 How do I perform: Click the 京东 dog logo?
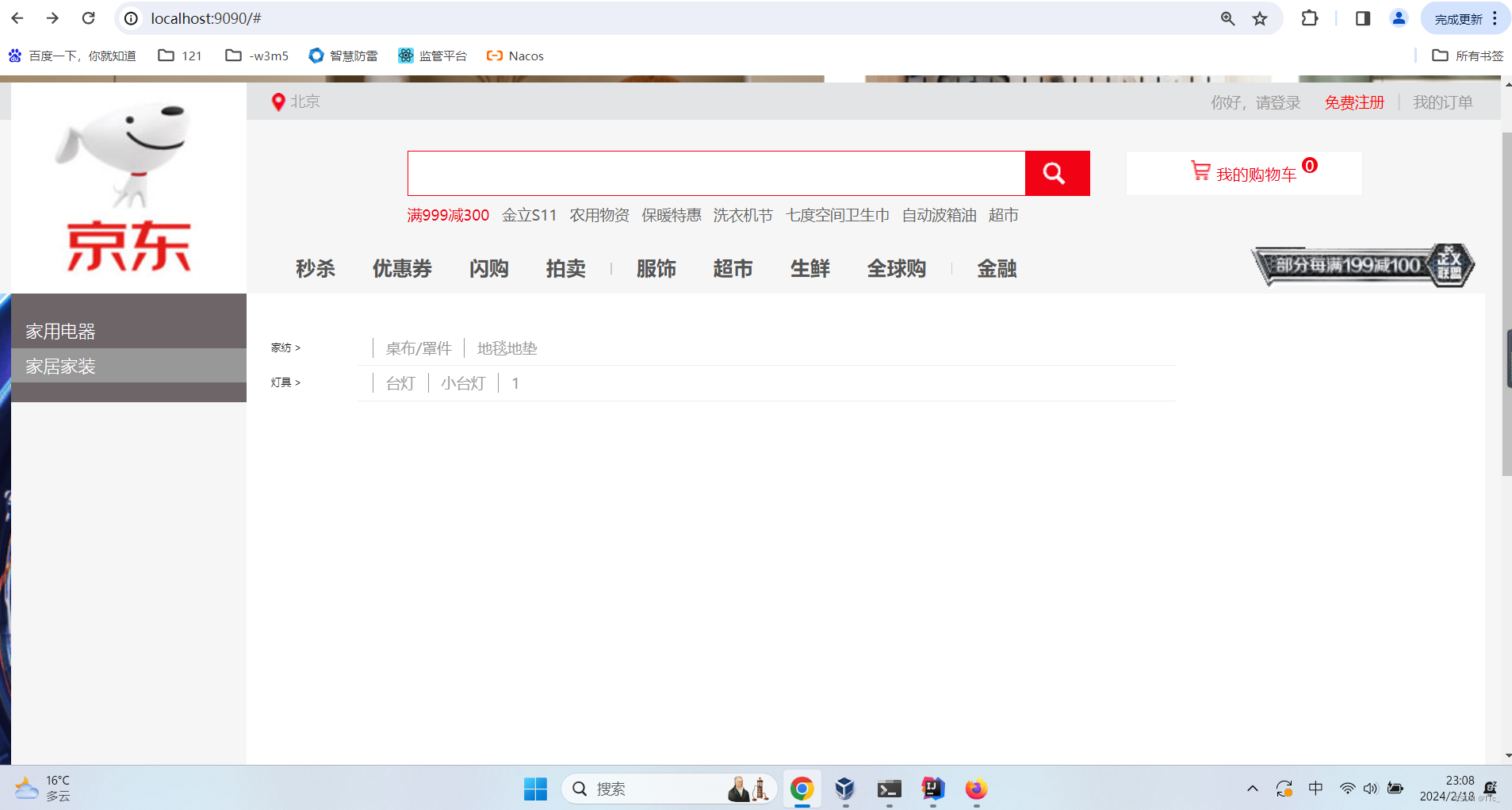coord(128,188)
